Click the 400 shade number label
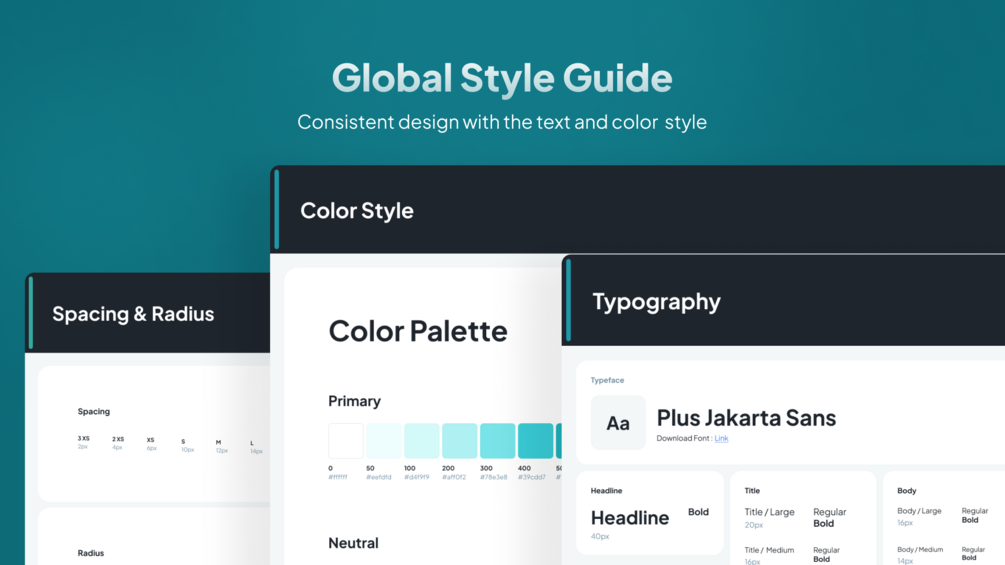The width and height of the screenshot is (1005, 565). click(524, 468)
